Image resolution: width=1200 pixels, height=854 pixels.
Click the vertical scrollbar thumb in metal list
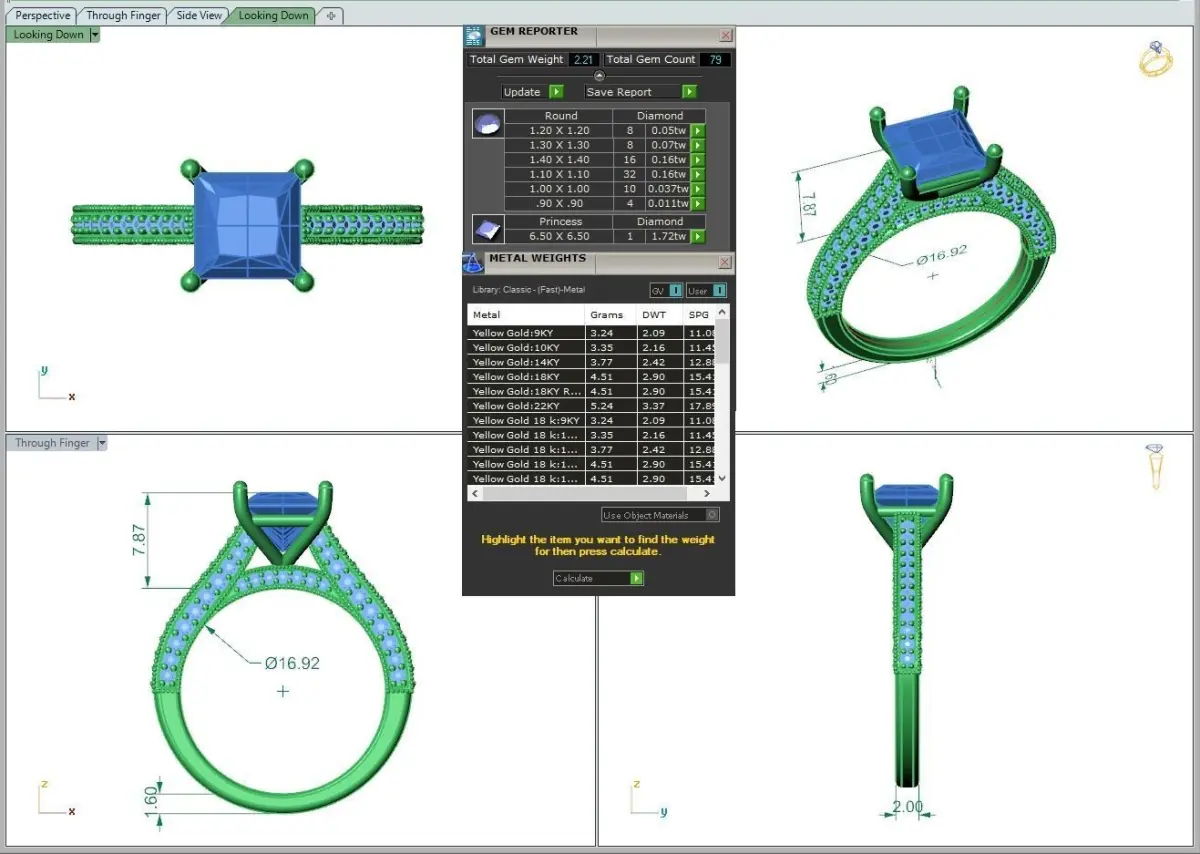723,342
